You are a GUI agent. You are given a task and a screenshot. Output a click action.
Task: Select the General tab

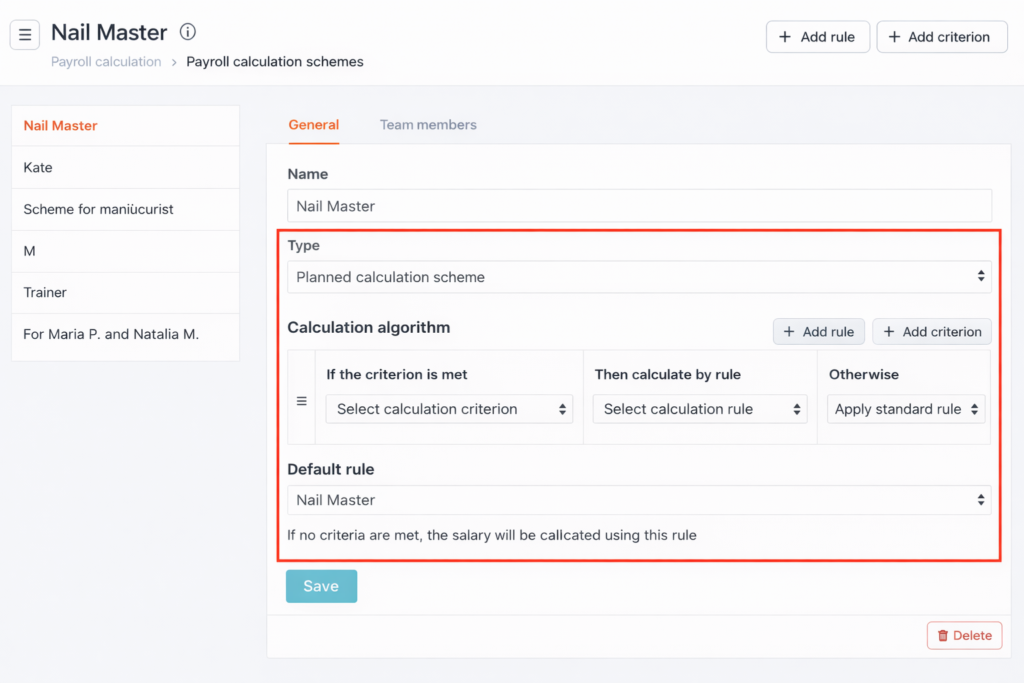[x=314, y=125]
